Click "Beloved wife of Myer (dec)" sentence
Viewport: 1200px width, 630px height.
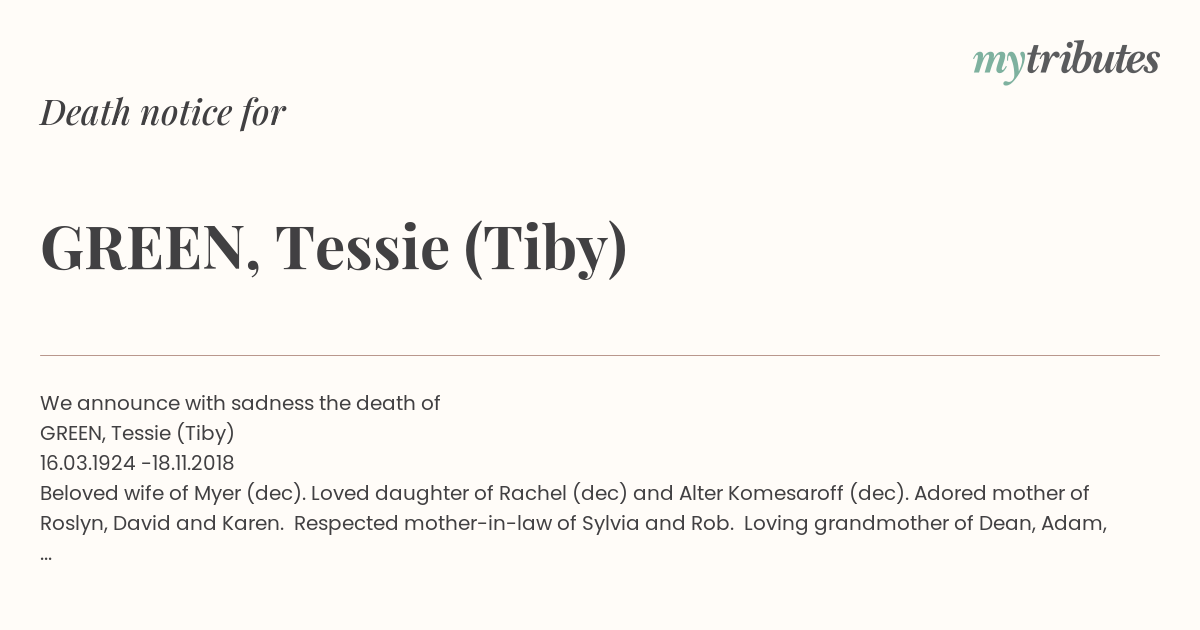tap(173, 494)
